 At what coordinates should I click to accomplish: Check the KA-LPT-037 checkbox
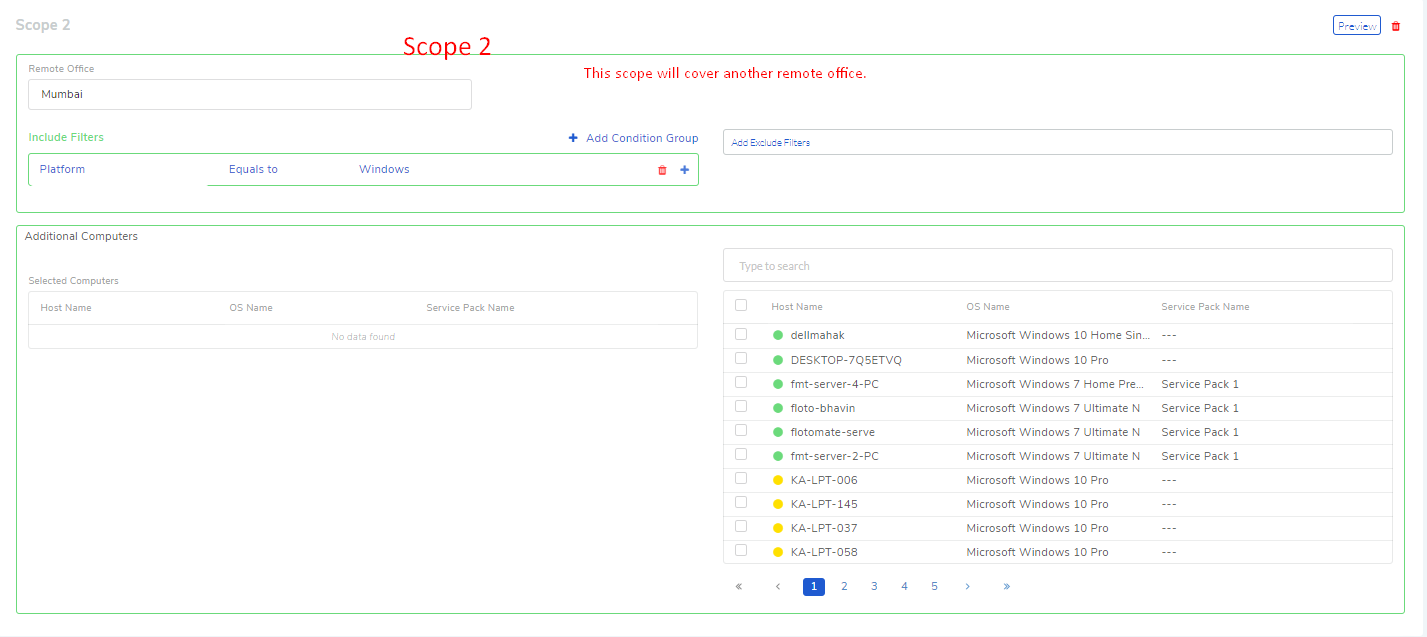tap(741, 526)
